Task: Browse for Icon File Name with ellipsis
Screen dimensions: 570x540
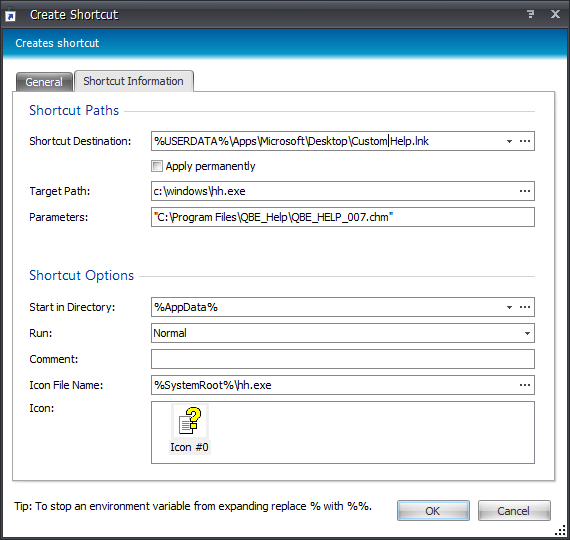Action: tap(525, 385)
